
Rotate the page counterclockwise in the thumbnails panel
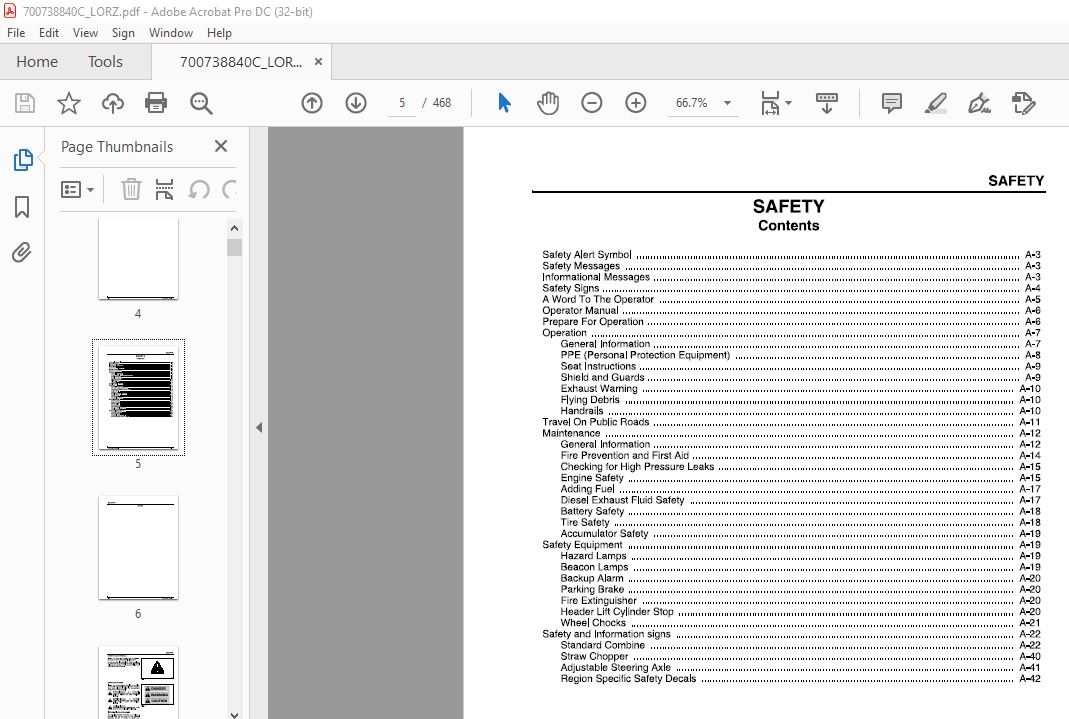198,189
